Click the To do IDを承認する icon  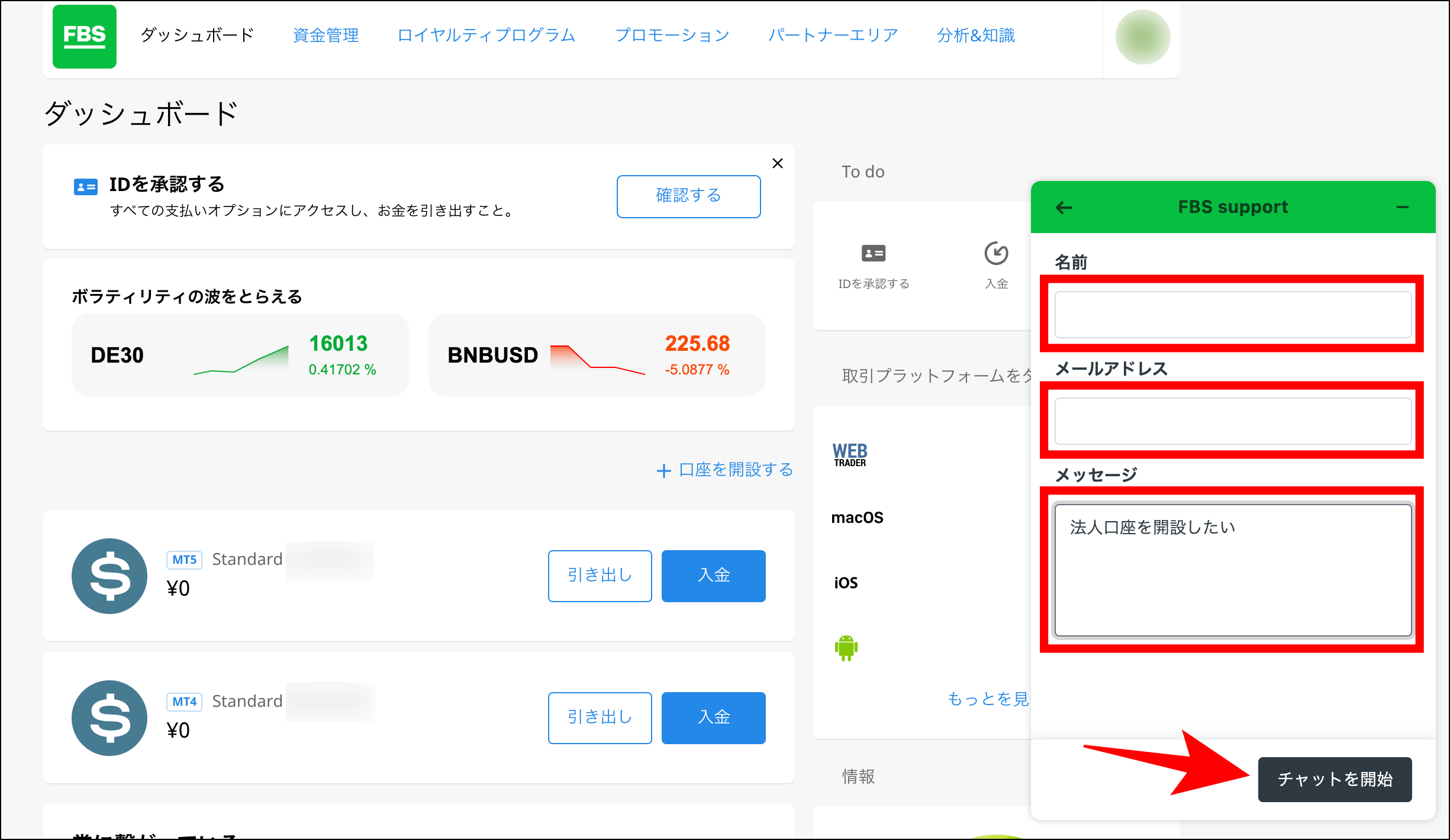pos(874,254)
